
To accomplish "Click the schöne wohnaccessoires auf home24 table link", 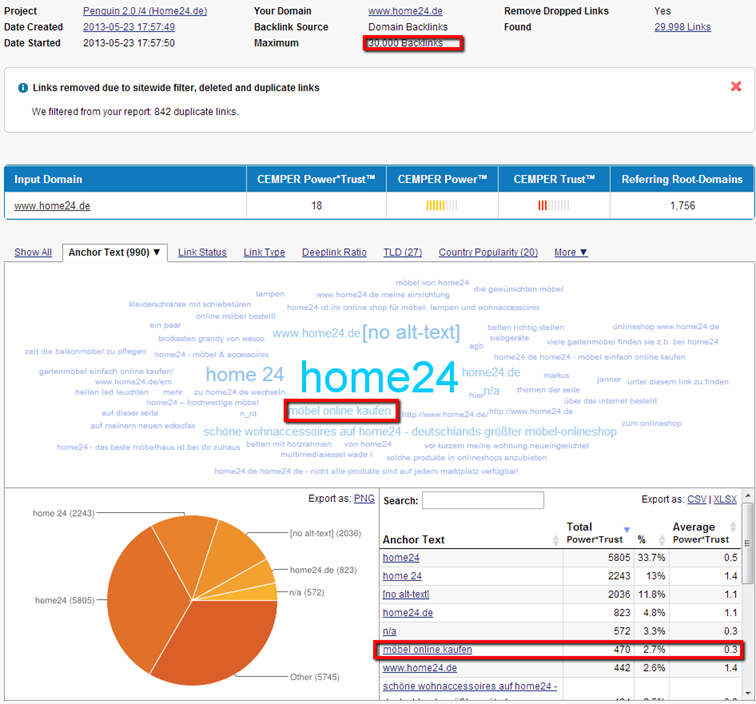I will (470, 686).
